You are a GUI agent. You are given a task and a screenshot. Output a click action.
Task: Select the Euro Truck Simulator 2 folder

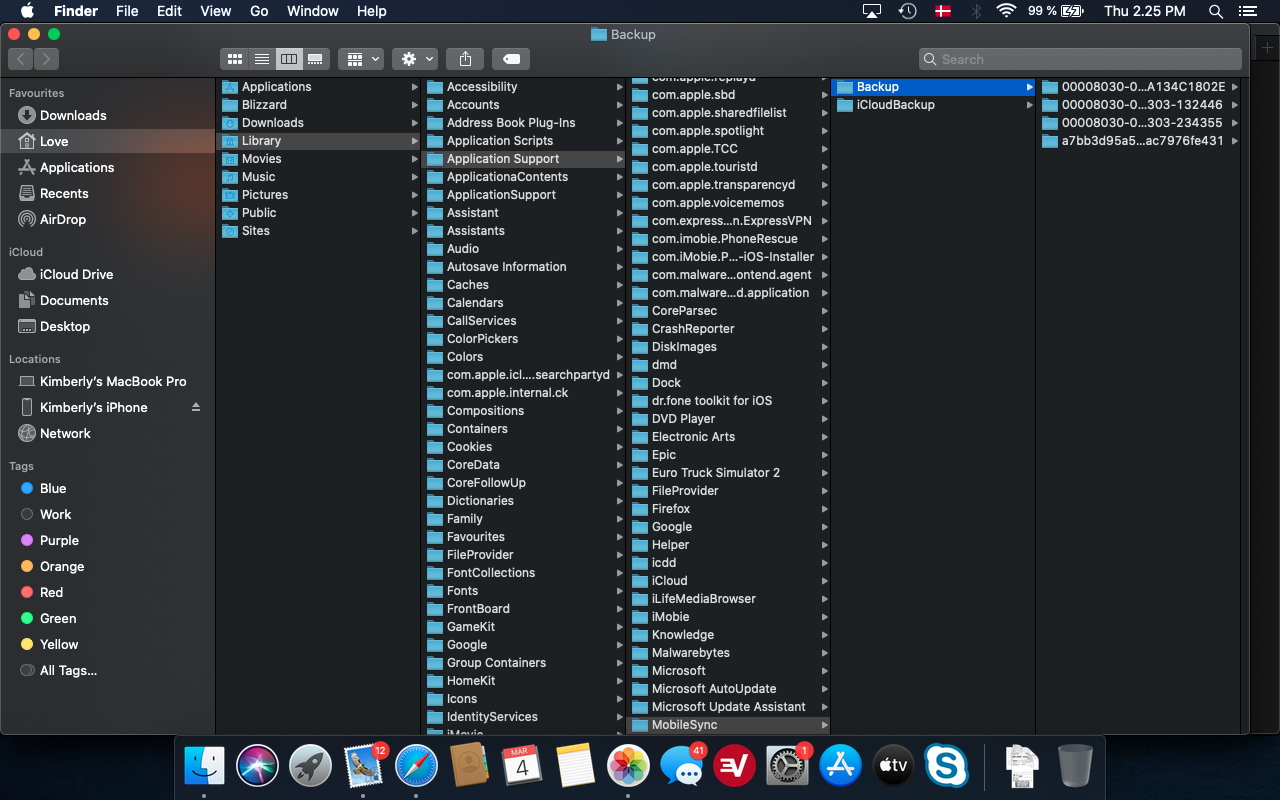[728, 473]
